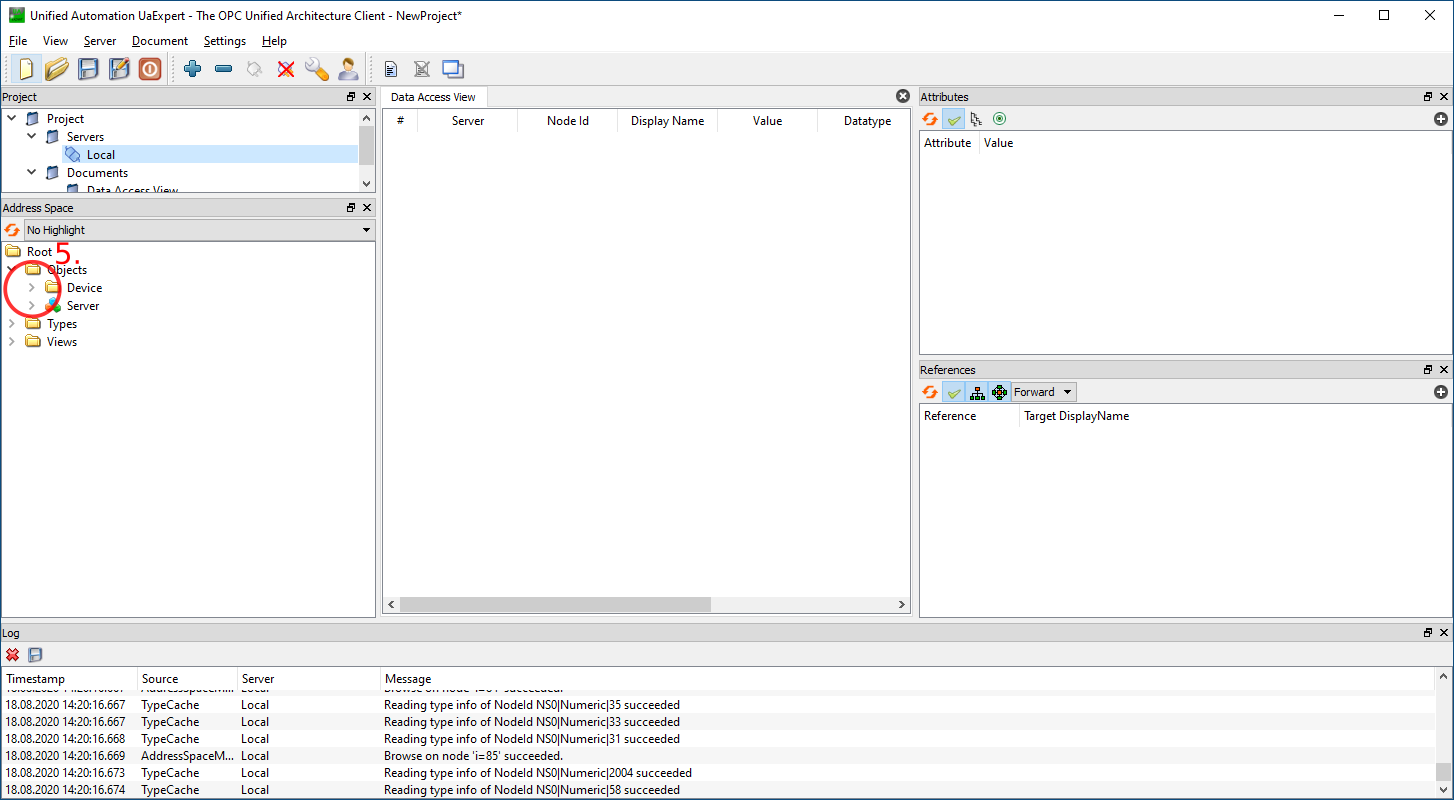1454x800 pixels.
Task: Click the plus icon in Attributes panel
Action: tap(1441, 119)
